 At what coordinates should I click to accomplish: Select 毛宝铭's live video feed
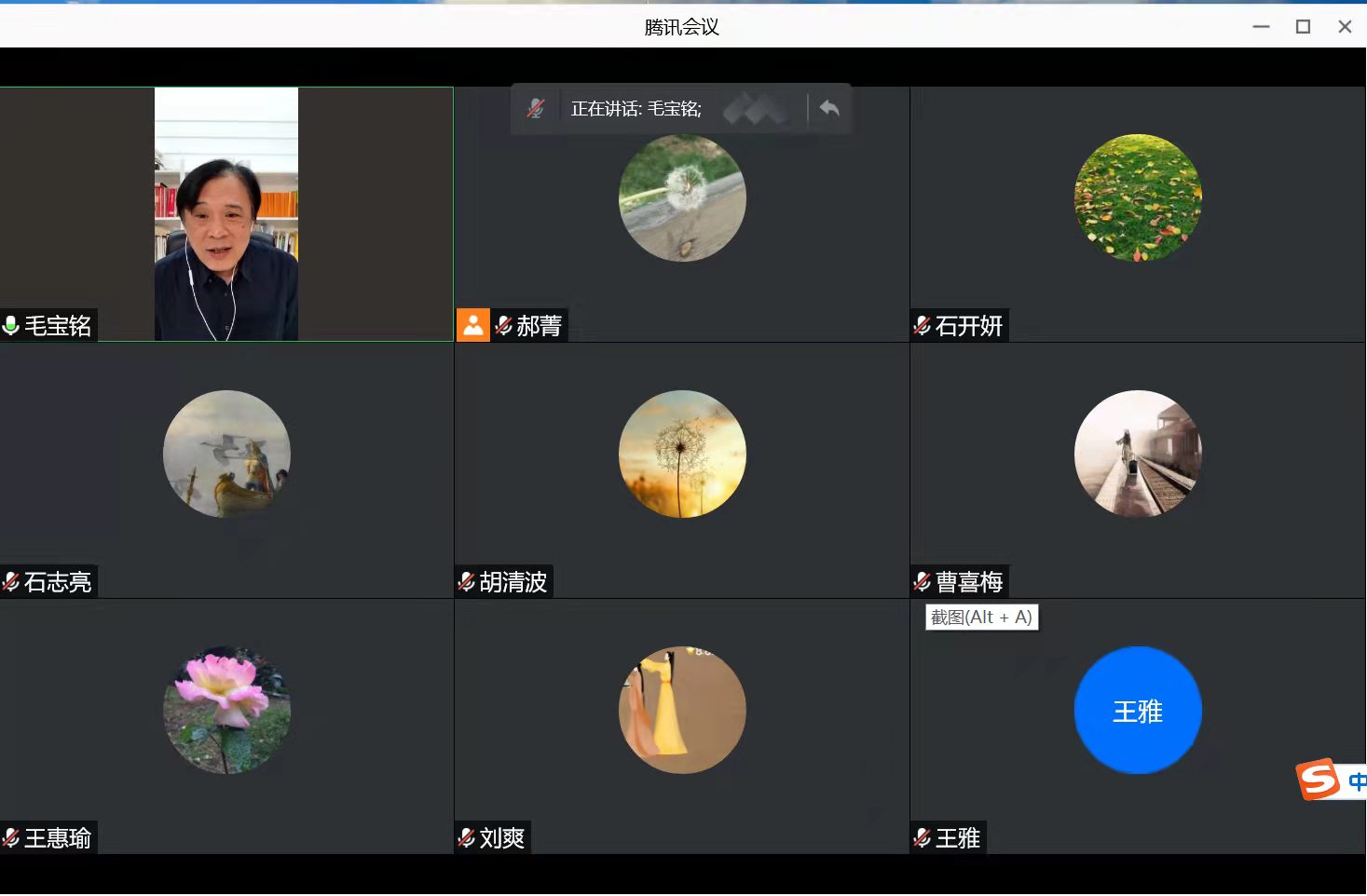(226, 214)
